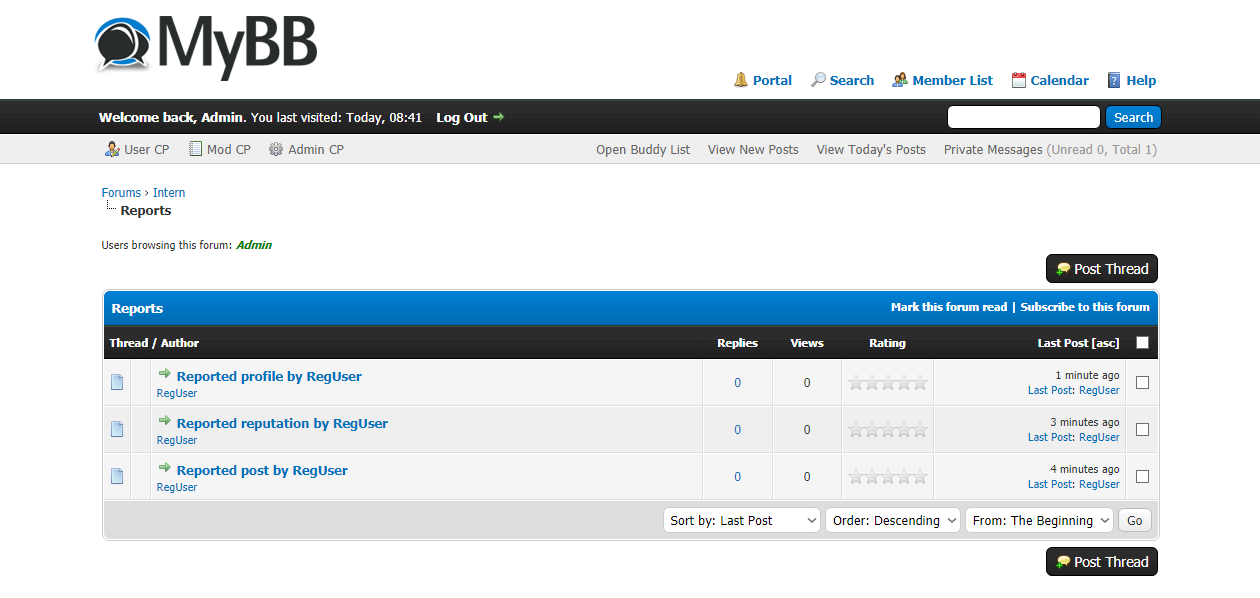The height and width of the screenshot is (598, 1260).
Task: Click "1 minute ago" timestamp text
Action: pyautogui.click(x=1087, y=375)
